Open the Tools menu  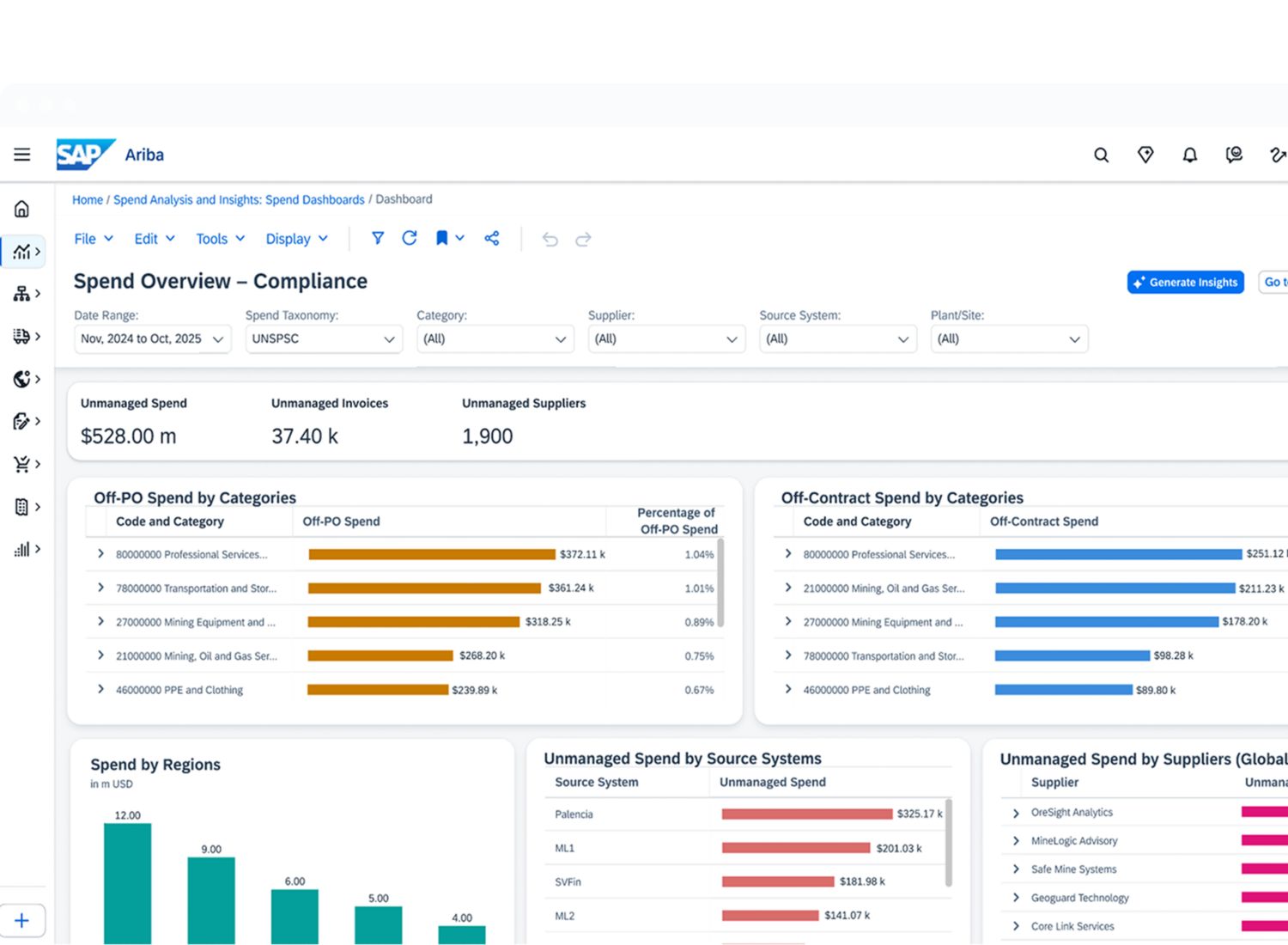[x=220, y=239]
